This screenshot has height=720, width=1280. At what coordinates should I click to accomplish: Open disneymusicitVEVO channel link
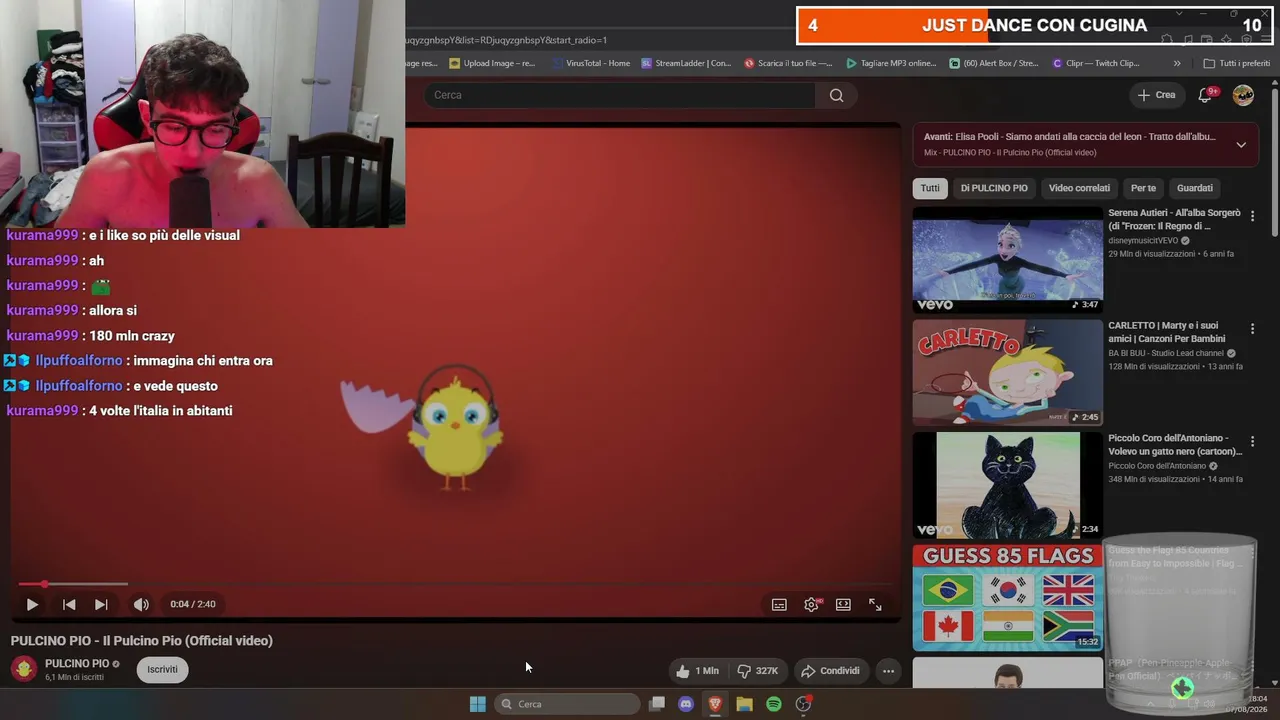(1143, 241)
